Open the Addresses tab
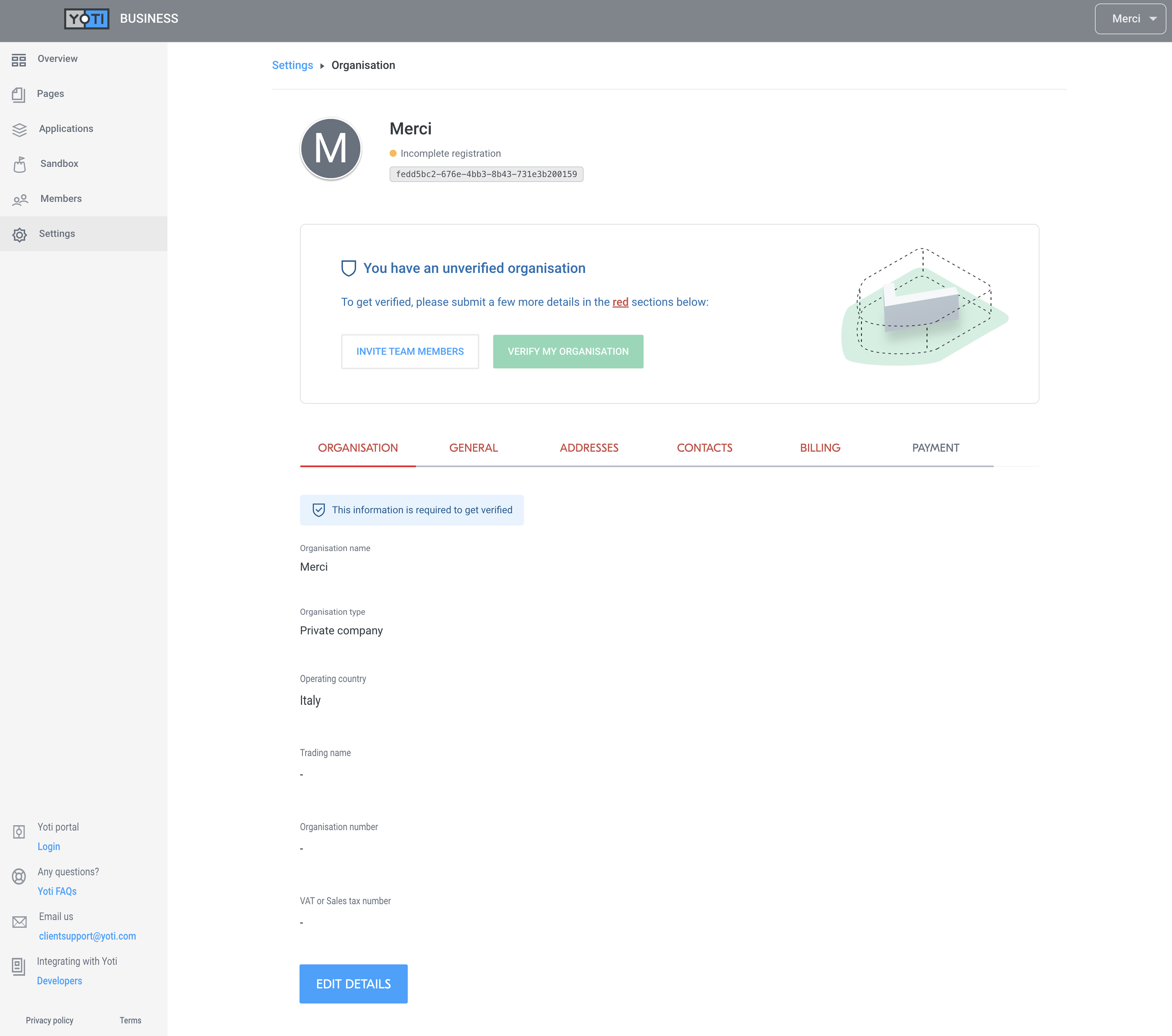 click(589, 448)
